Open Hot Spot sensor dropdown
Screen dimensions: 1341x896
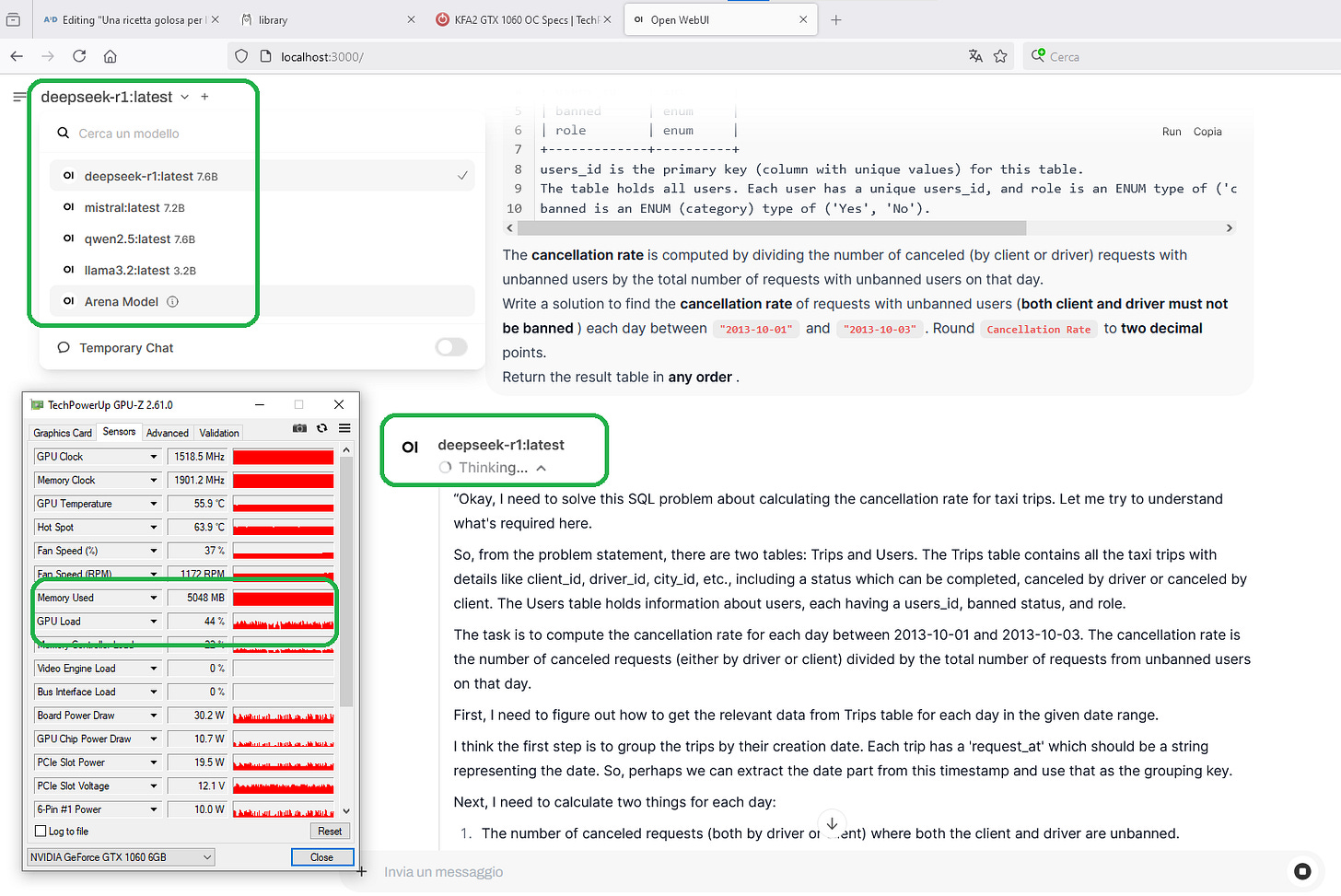pos(154,527)
